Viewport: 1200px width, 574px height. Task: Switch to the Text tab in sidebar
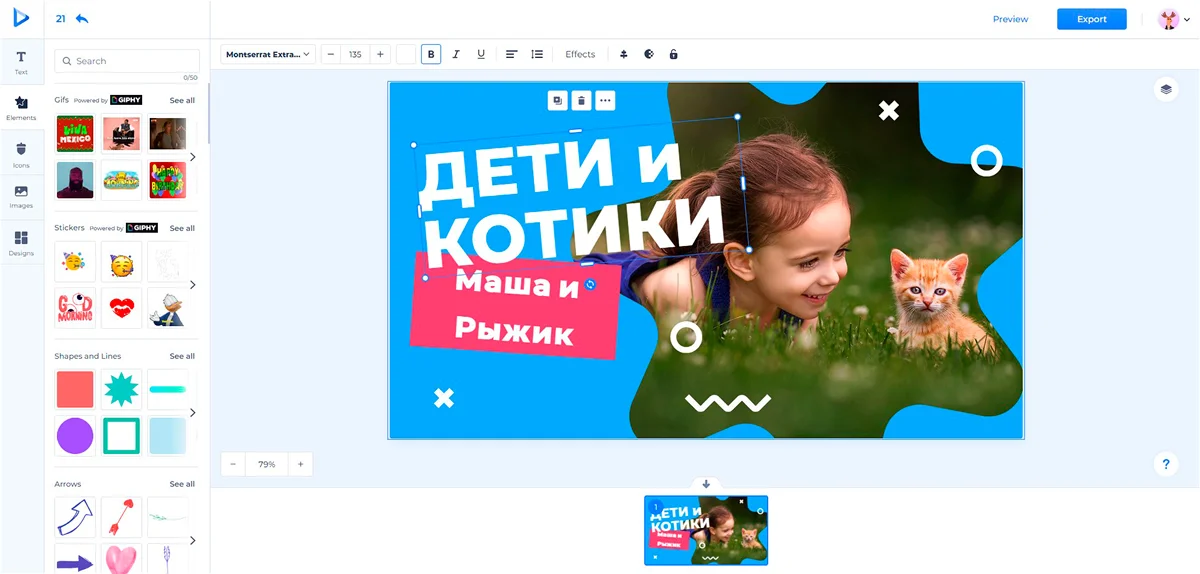coord(21,62)
